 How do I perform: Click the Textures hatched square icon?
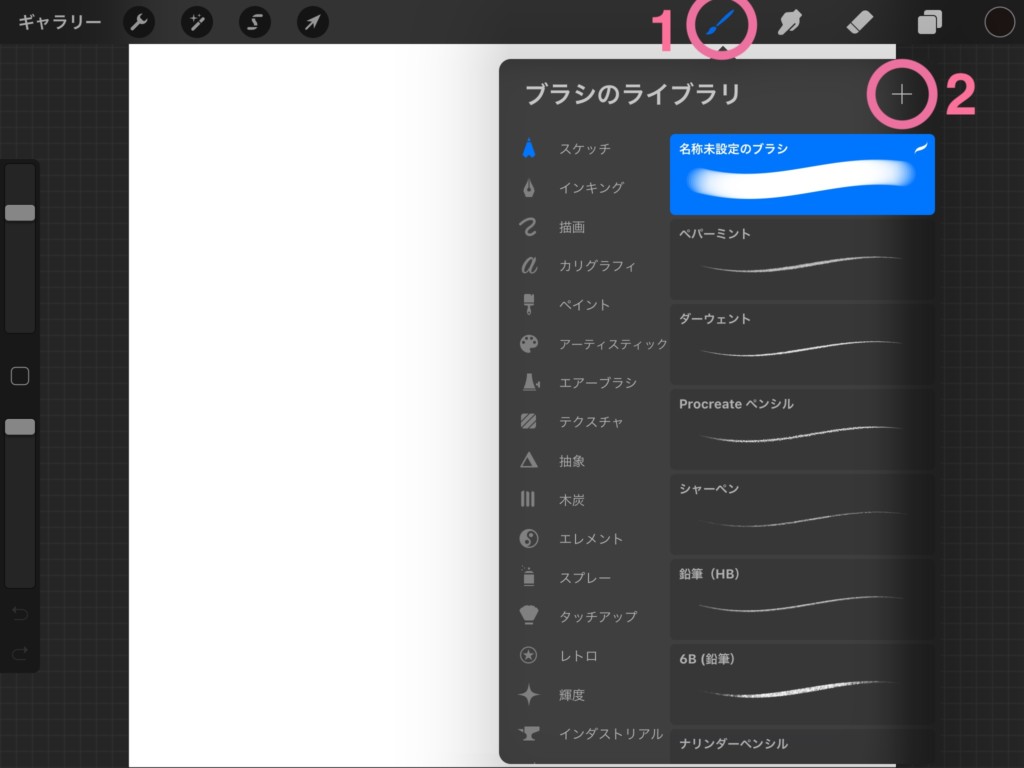click(x=528, y=421)
